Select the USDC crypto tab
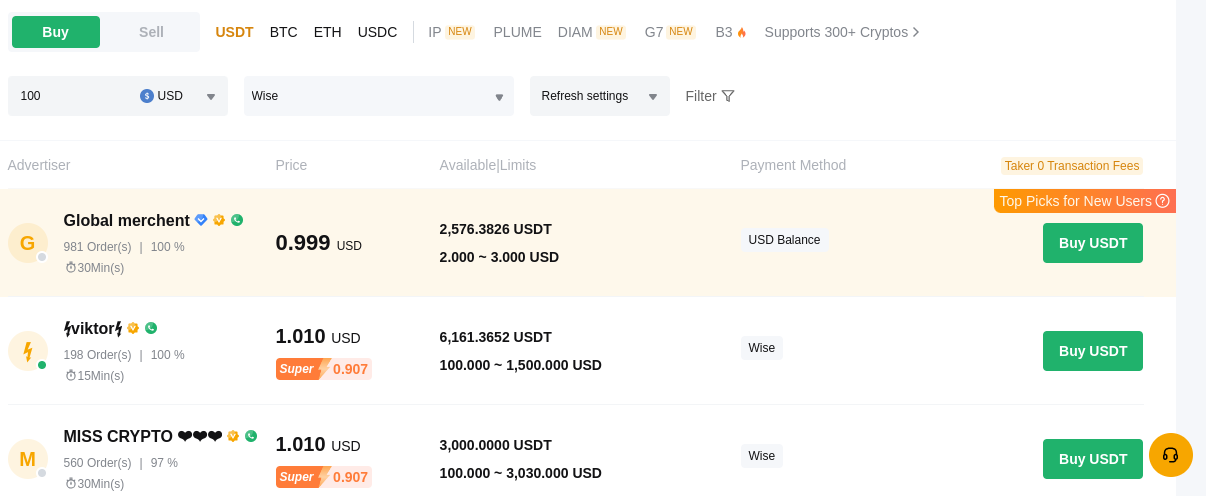The image size is (1206, 496). click(377, 32)
